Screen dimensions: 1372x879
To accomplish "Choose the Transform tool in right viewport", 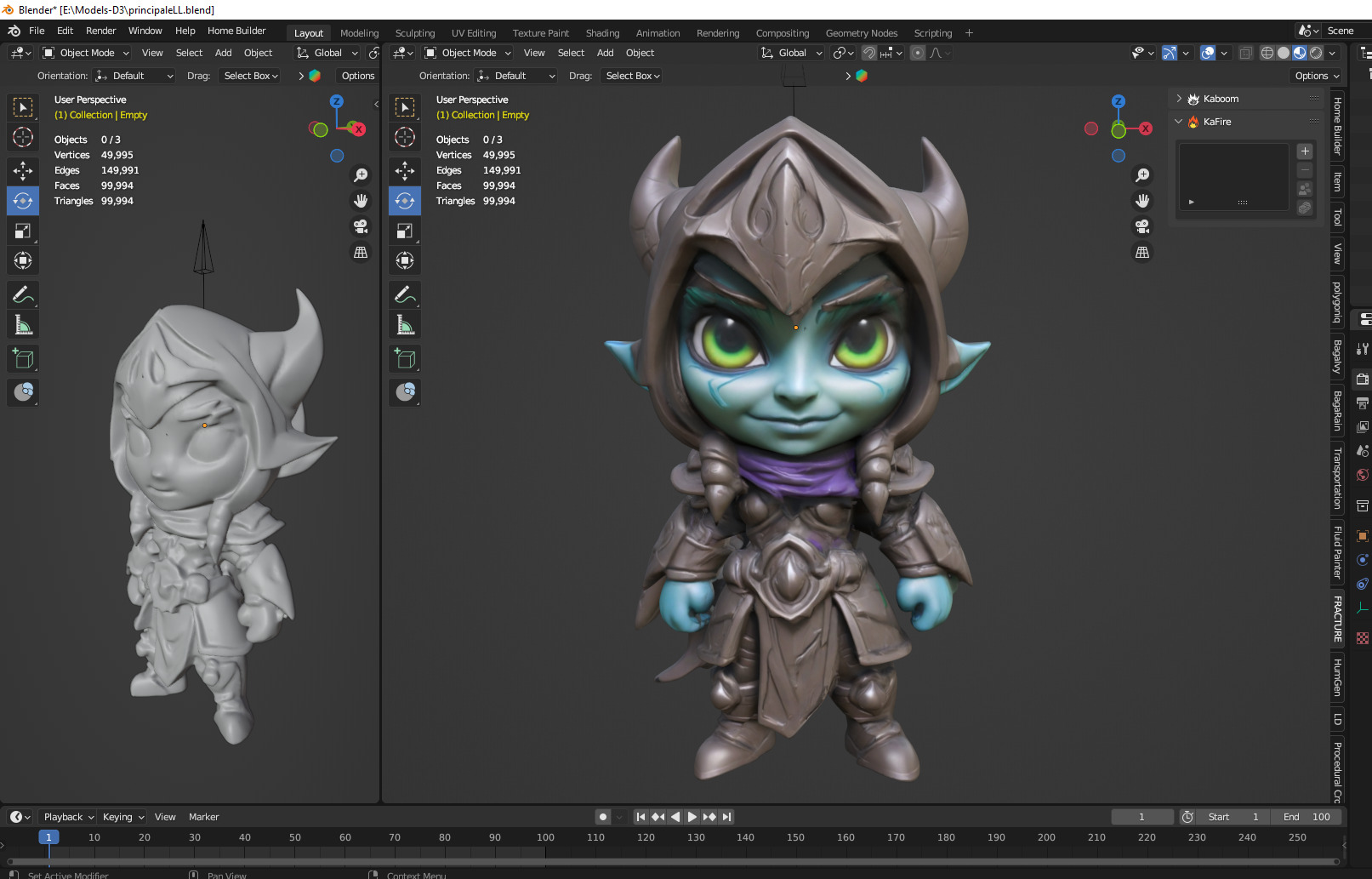I will click(405, 260).
